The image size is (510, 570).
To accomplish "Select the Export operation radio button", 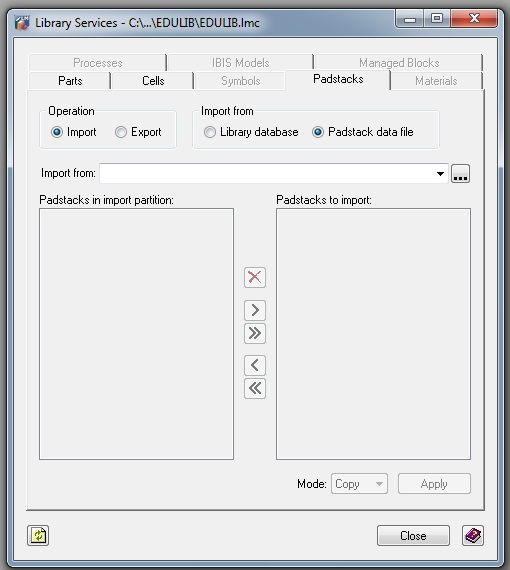I will point(121,132).
